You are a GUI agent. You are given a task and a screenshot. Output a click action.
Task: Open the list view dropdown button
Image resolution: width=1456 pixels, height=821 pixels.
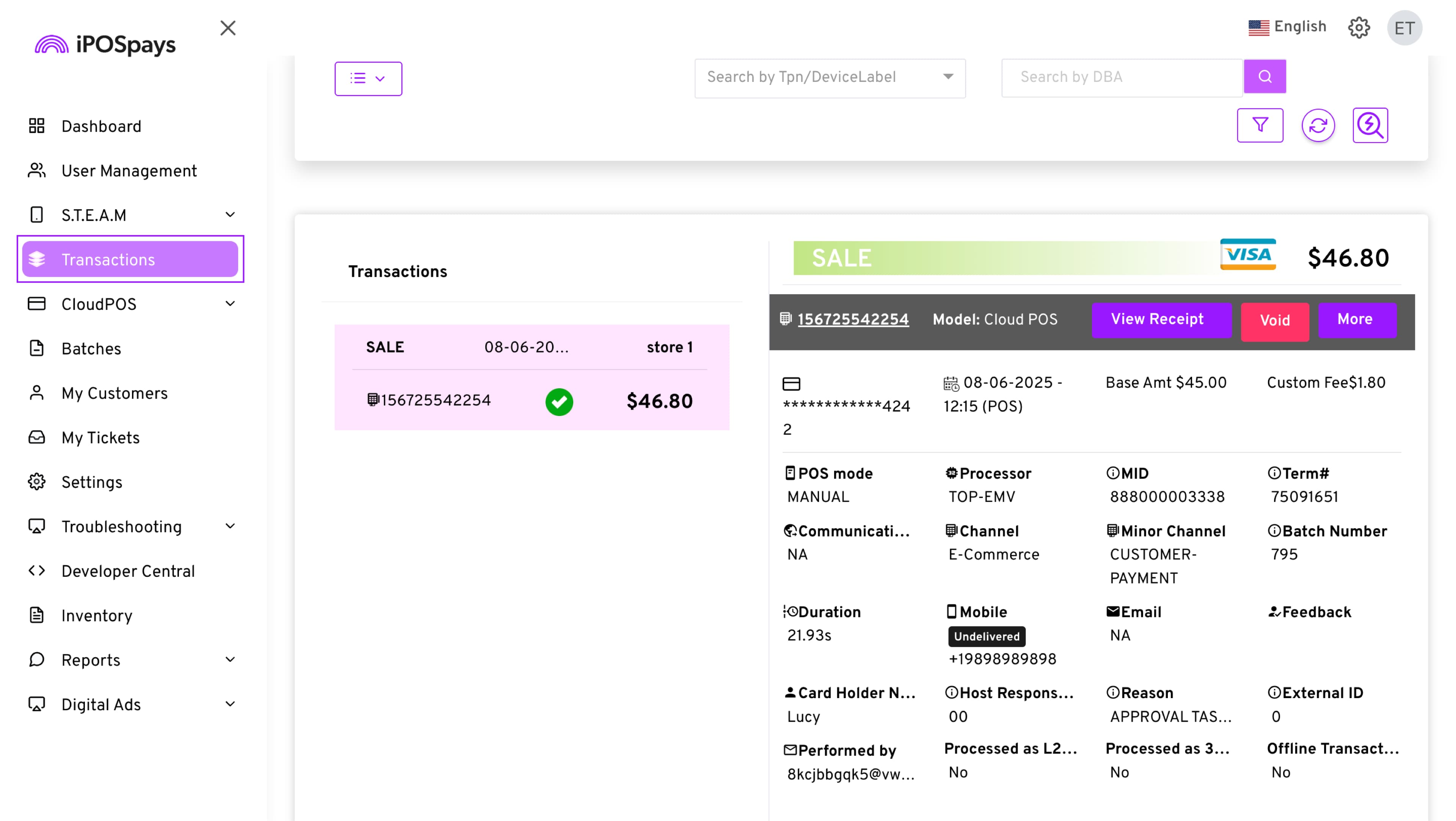point(368,78)
